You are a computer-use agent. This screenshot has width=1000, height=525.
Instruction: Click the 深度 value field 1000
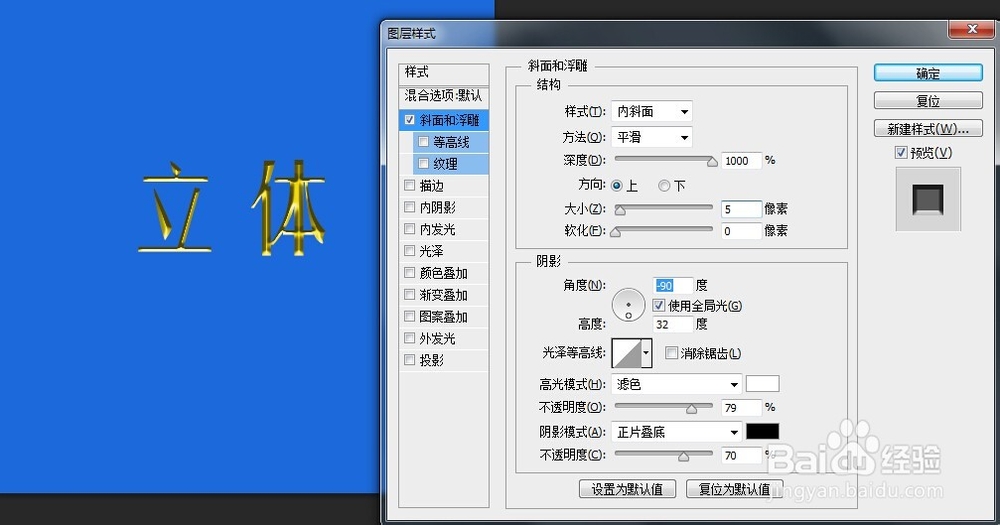coord(742,161)
